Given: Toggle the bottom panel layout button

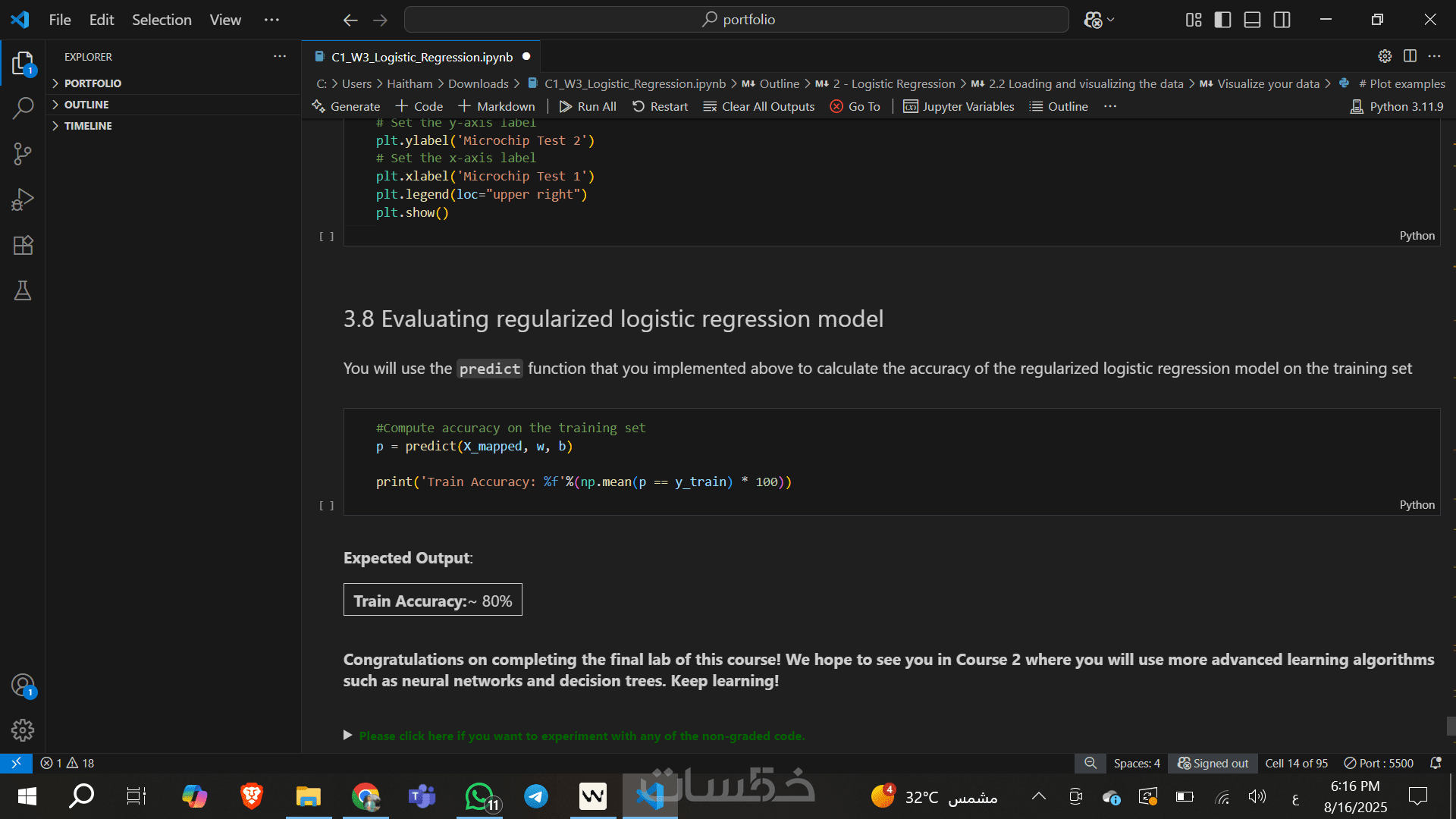Looking at the screenshot, I should (x=1252, y=20).
